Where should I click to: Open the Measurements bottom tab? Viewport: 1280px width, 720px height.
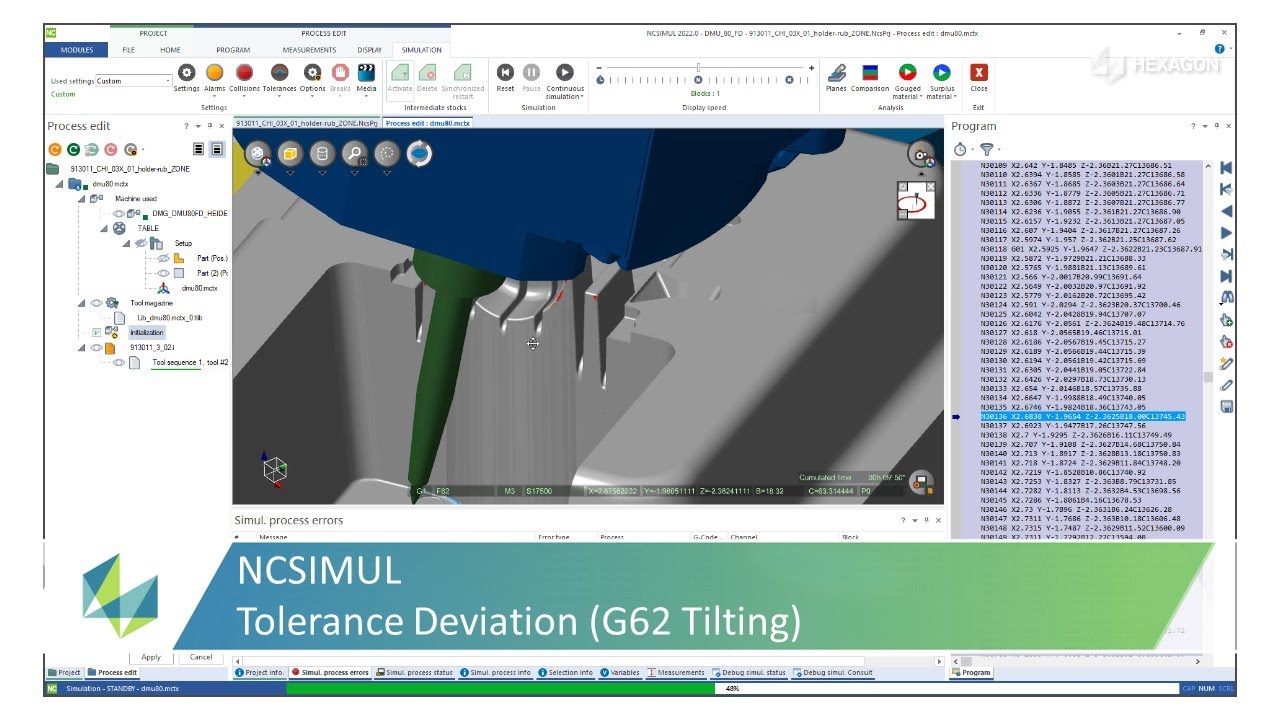click(x=676, y=672)
